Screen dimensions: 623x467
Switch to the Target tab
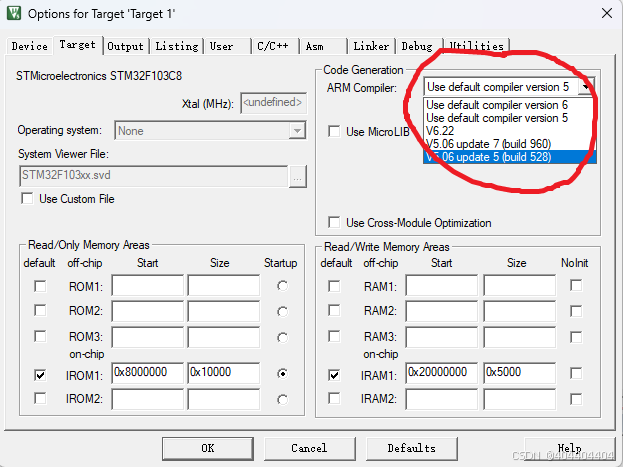(77, 45)
